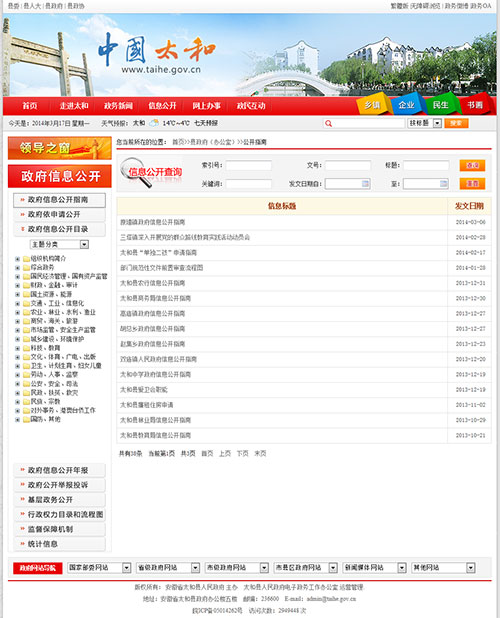The width and height of the screenshot is (500, 618).
Task: Click the arrow bullet beside 政府依申请公开
Action: point(22,214)
